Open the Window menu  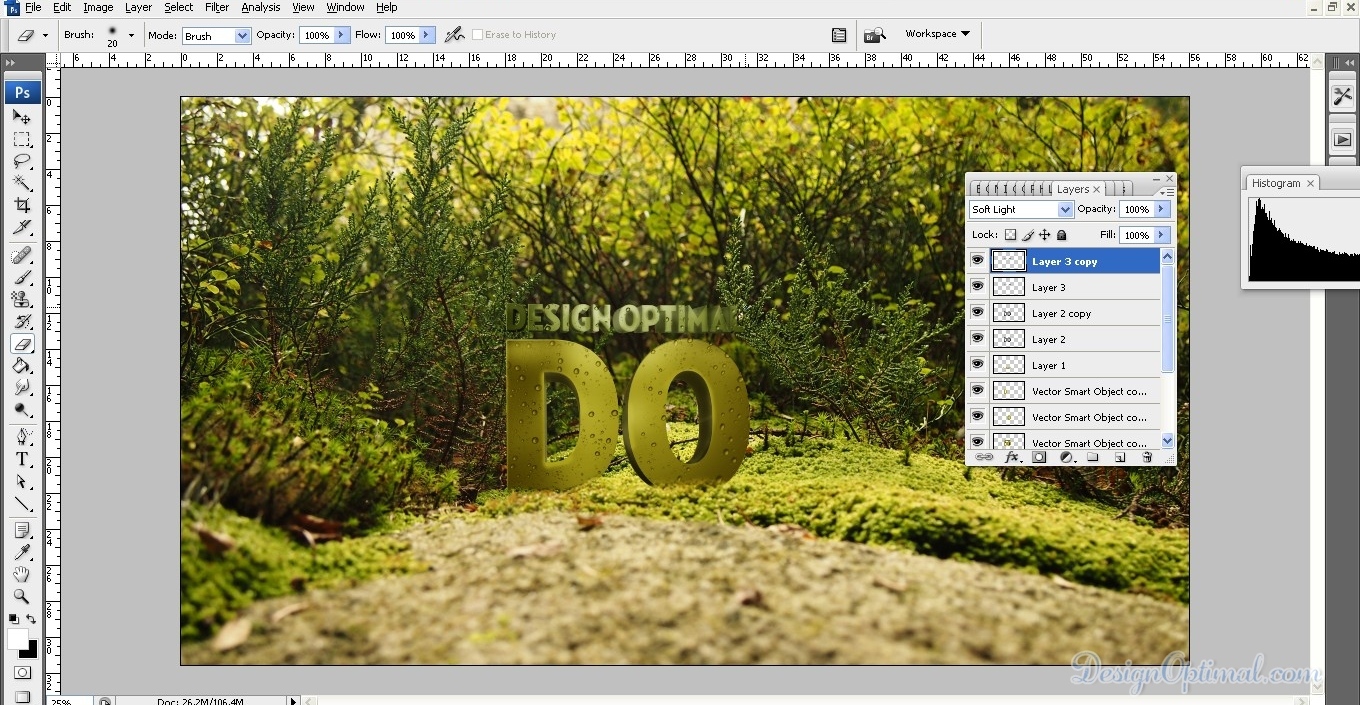pyautogui.click(x=345, y=7)
